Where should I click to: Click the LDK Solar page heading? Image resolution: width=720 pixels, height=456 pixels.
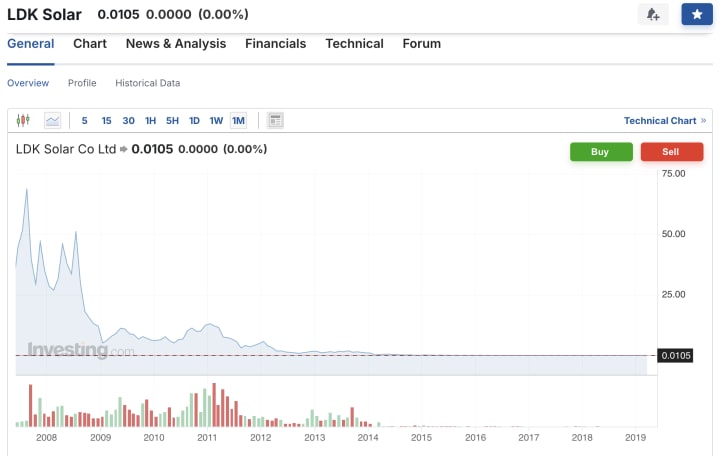44,15
